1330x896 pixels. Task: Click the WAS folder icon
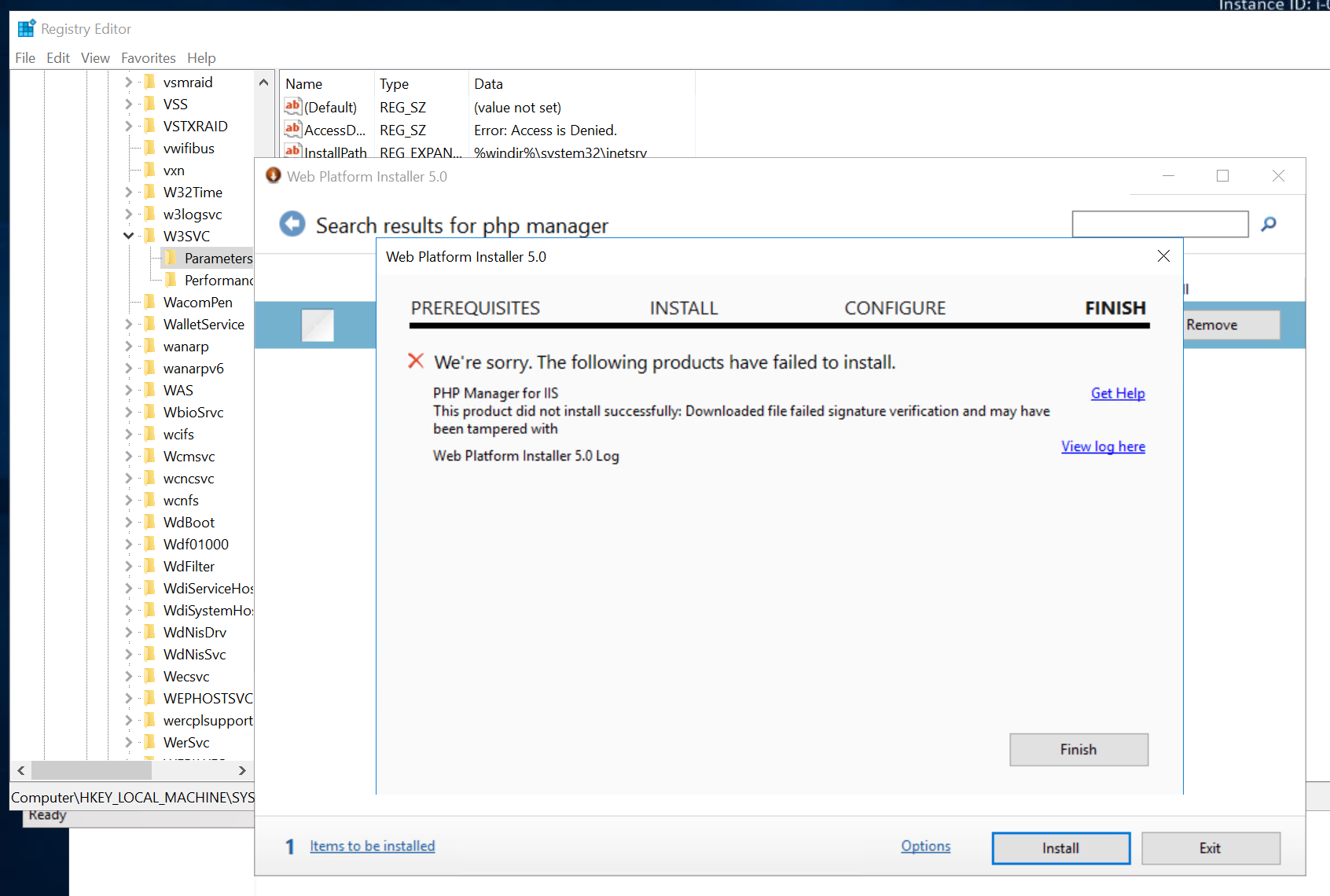(x=149, y=390)
